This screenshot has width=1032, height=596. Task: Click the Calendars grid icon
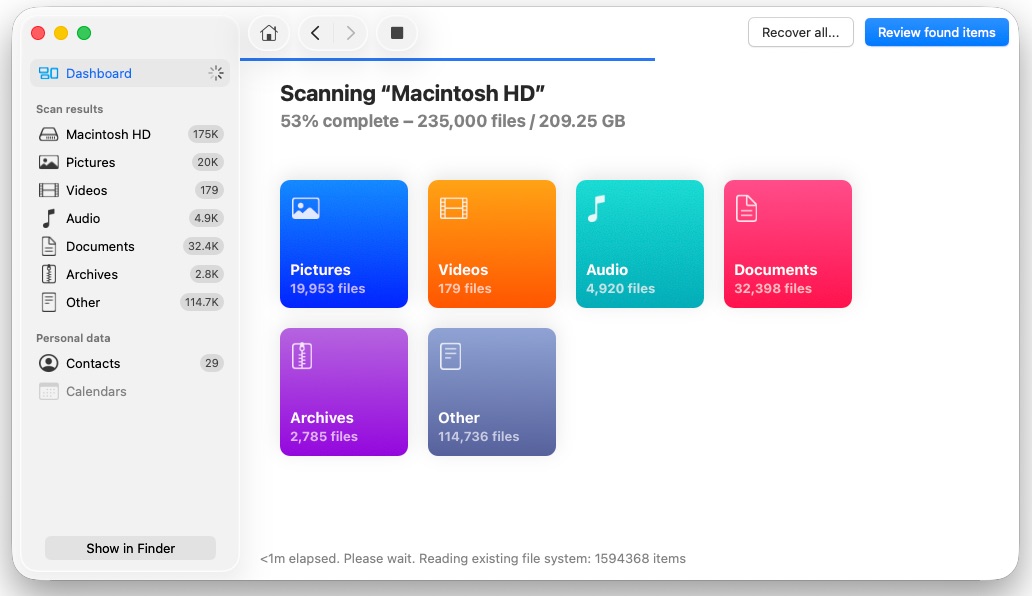click(48, 391)
